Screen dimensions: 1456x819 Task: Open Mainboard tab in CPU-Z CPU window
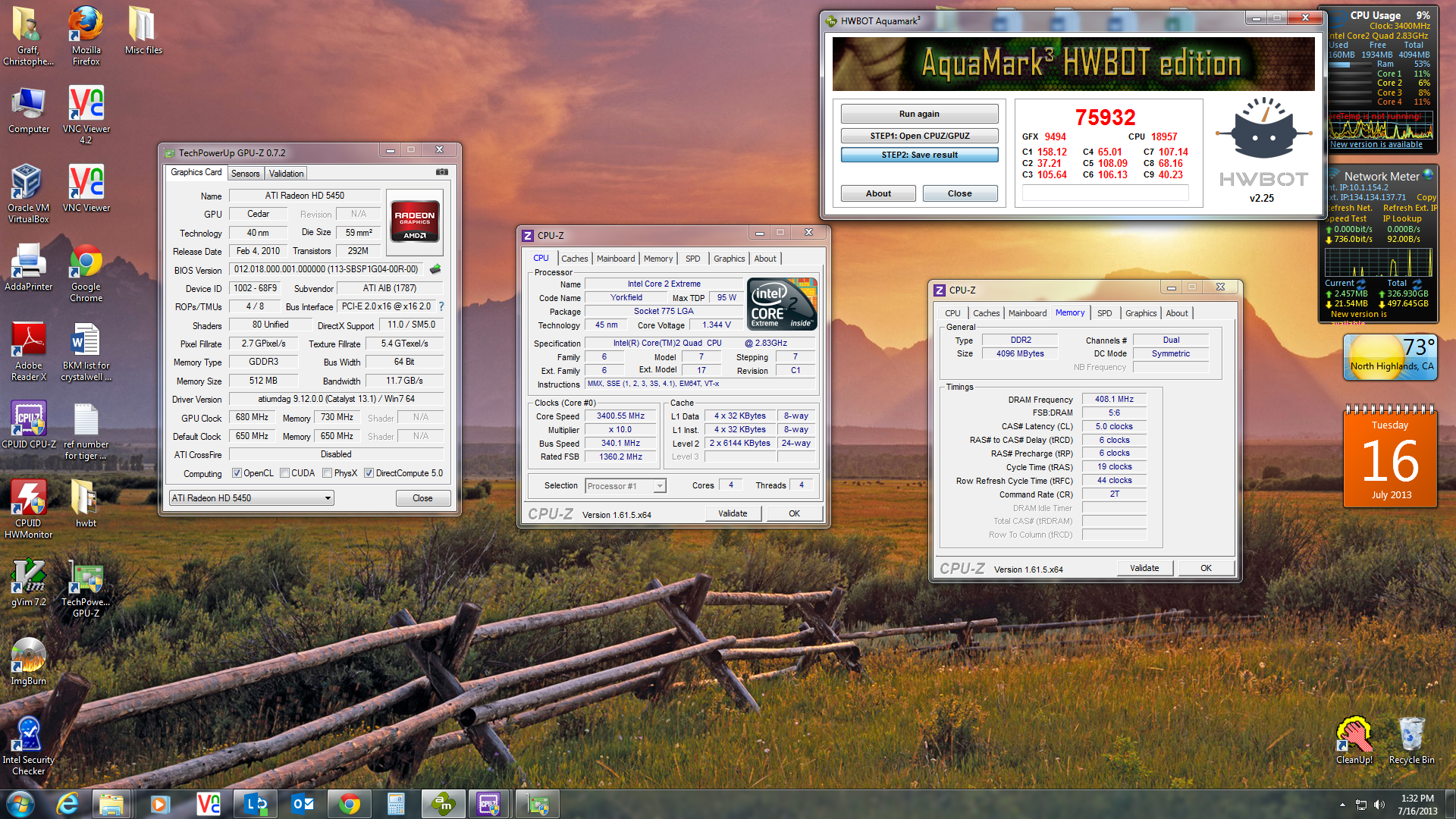point(616,259)
